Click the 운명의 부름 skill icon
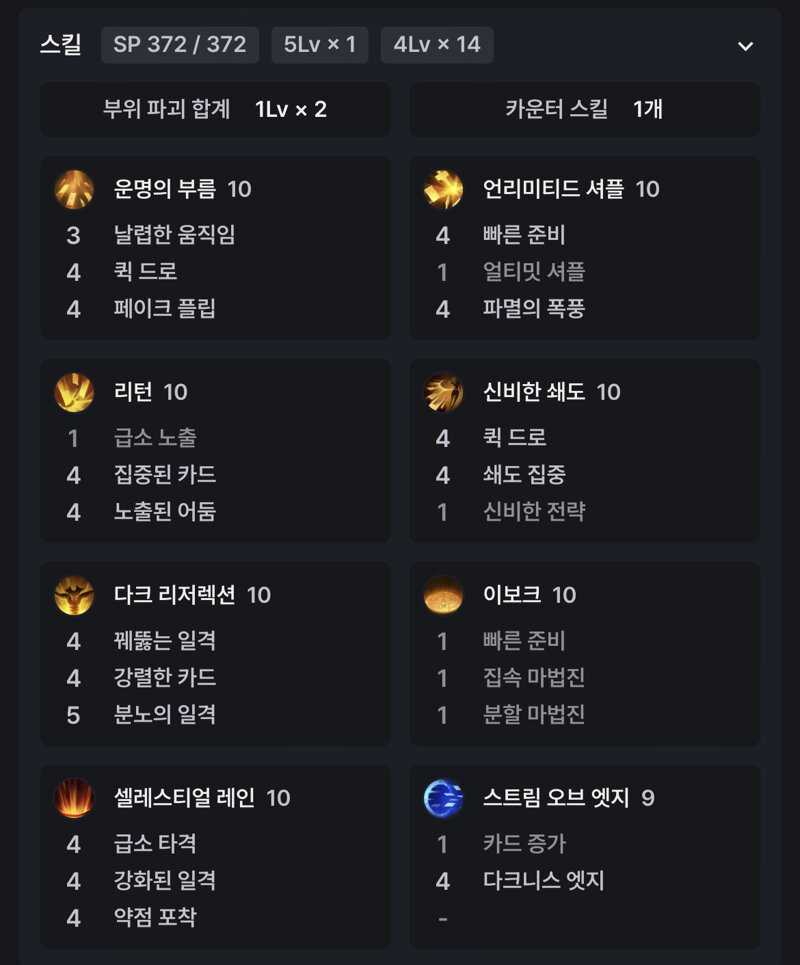 click(x=74, y=189)
